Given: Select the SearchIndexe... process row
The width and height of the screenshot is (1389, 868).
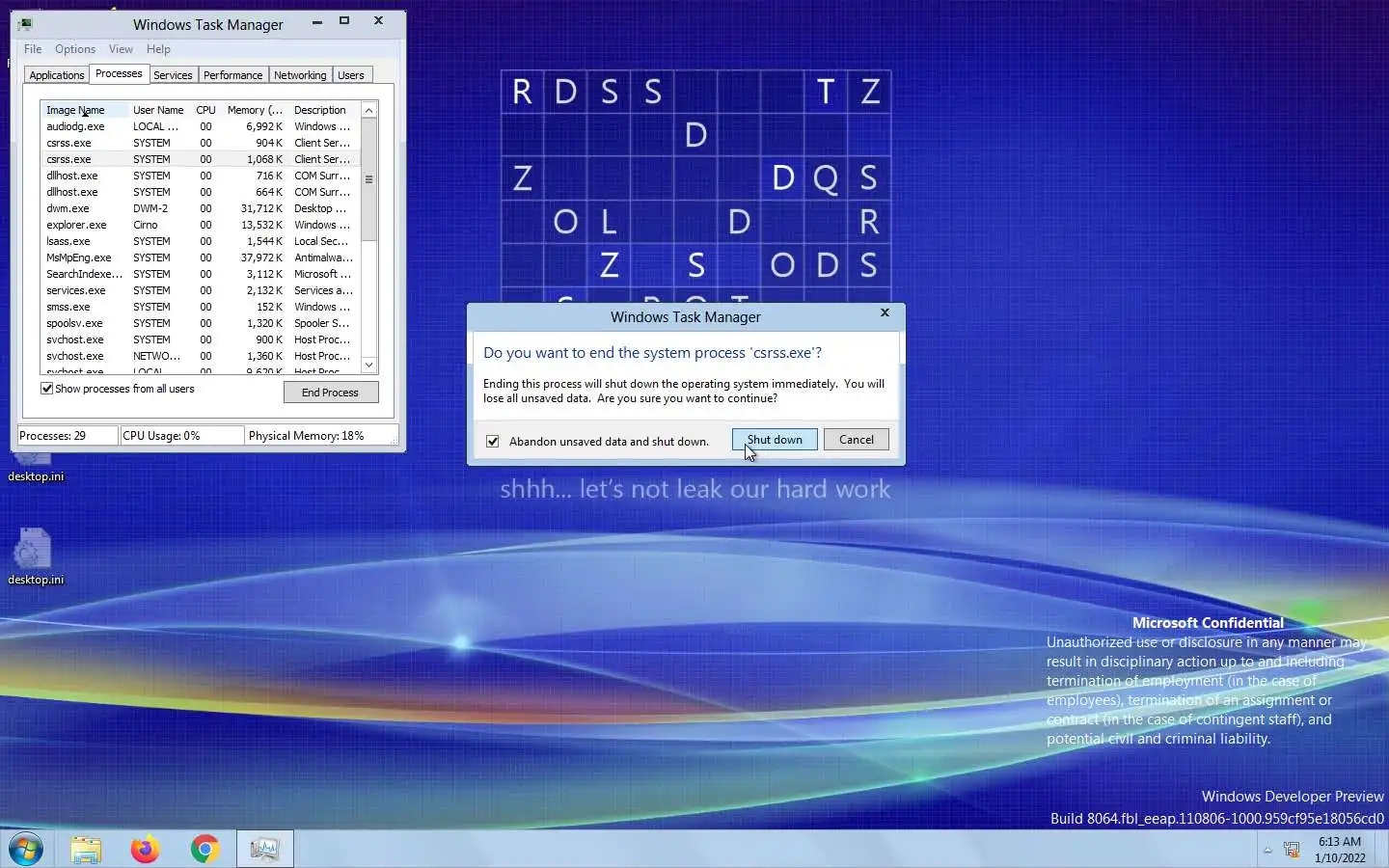Looking at the screenshot, I should tap(201, 274).
